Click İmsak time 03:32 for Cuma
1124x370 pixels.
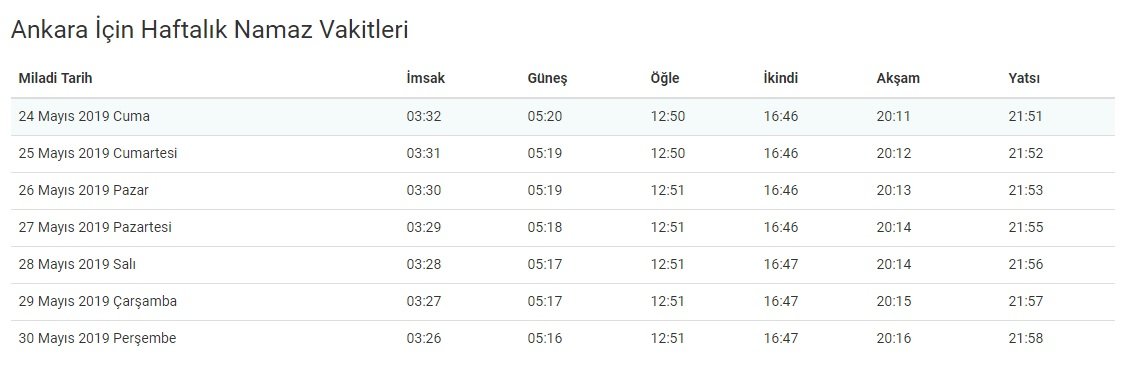point(424,116)
